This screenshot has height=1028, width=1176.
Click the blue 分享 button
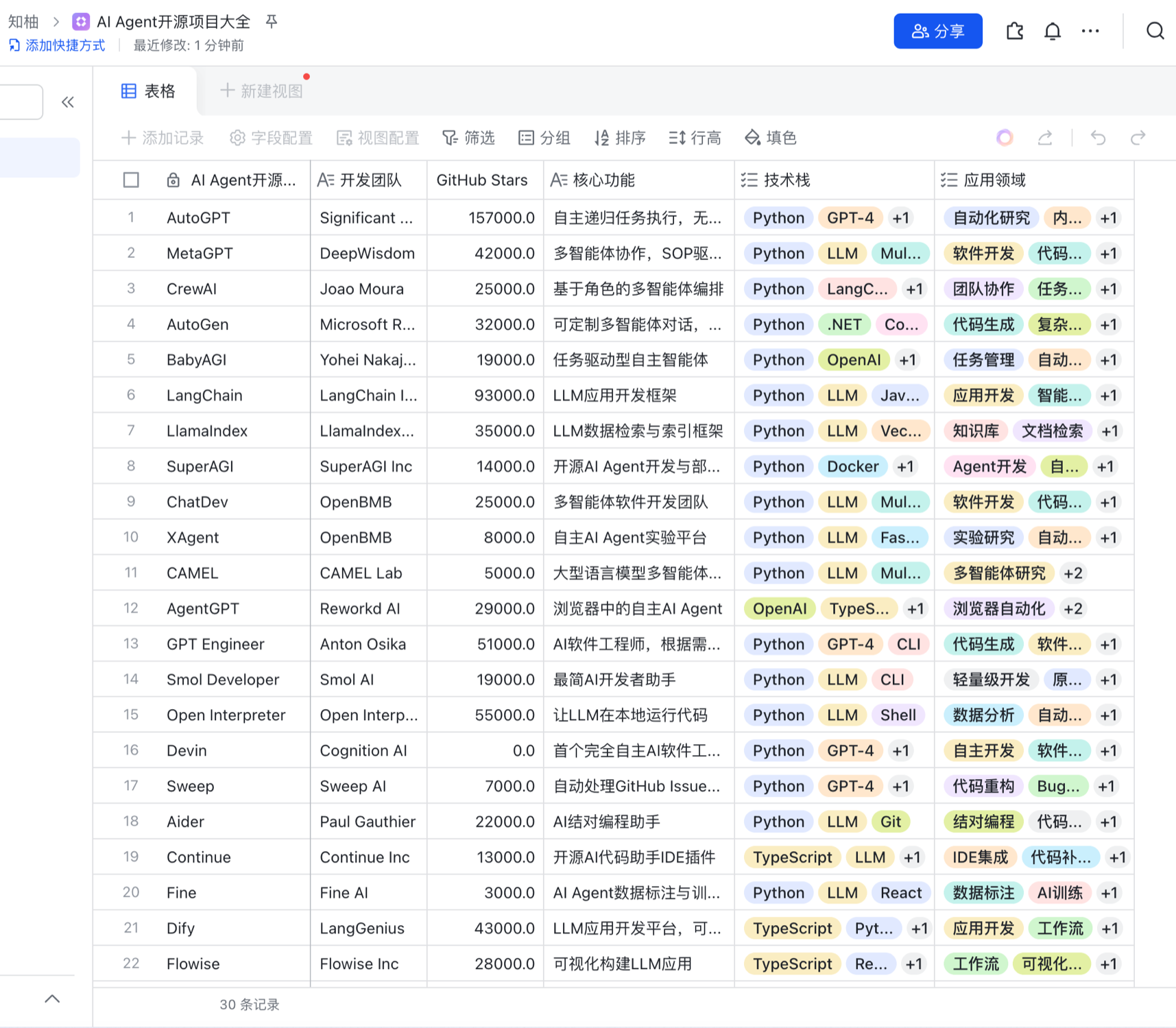(x=937, y=32)
